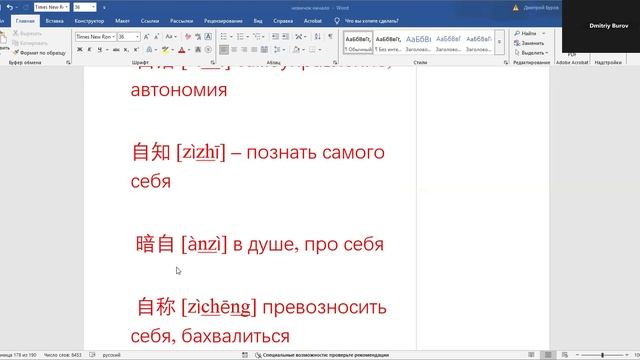Increase font size with the grow font icon
The image size is (640, 360).
coord(147,37)
